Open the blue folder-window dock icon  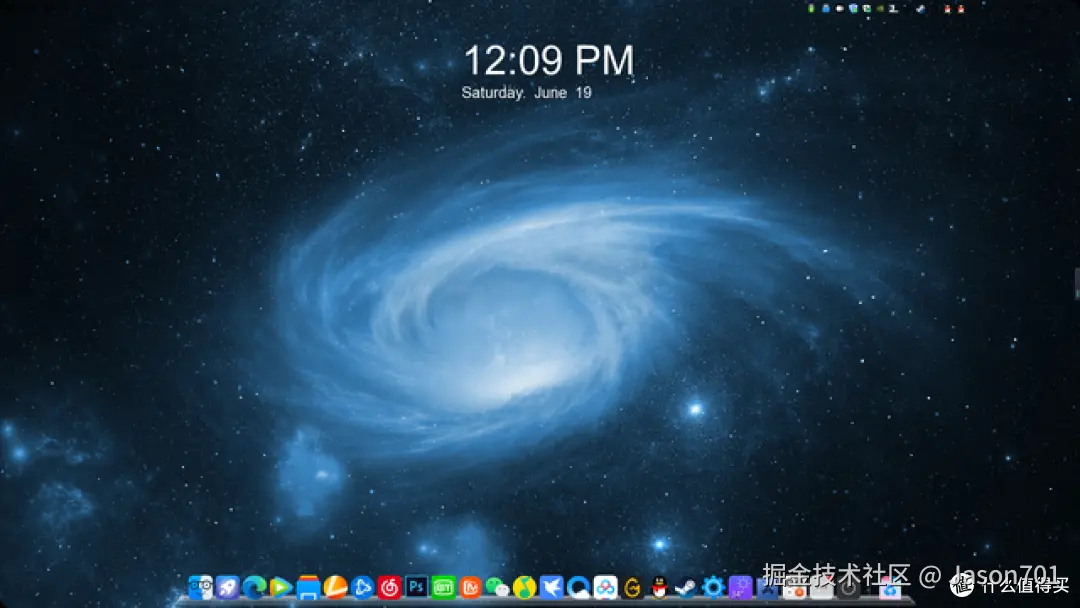click(308, 587)
